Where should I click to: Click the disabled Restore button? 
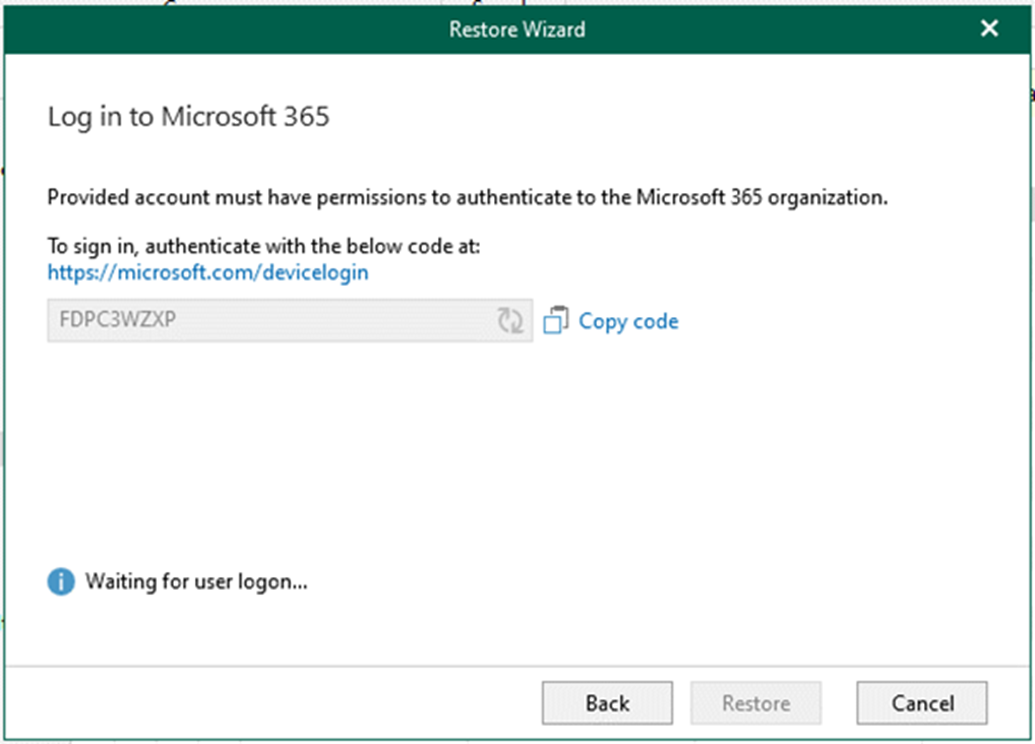756,703
